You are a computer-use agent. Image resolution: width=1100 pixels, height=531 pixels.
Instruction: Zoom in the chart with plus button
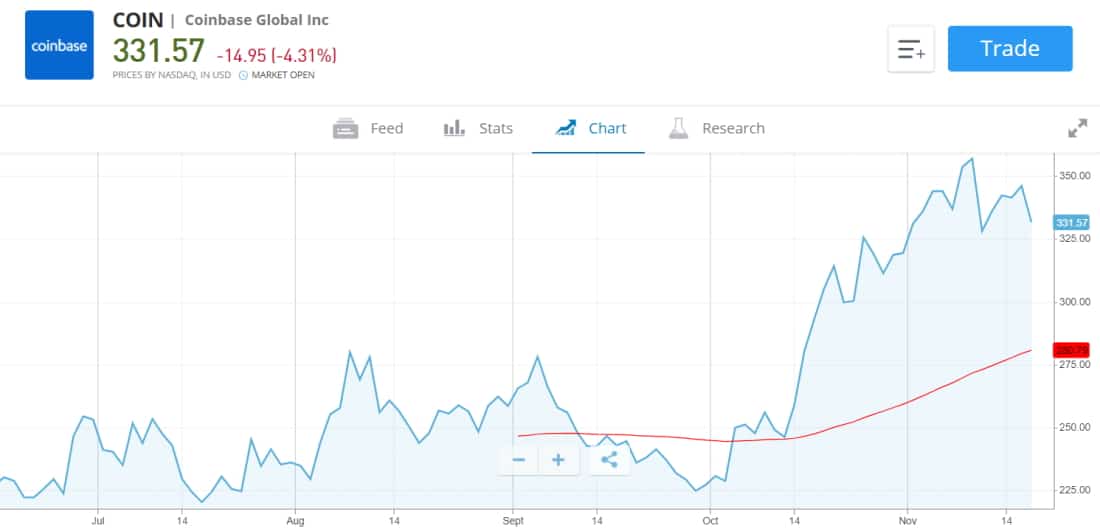pos(558,460)
